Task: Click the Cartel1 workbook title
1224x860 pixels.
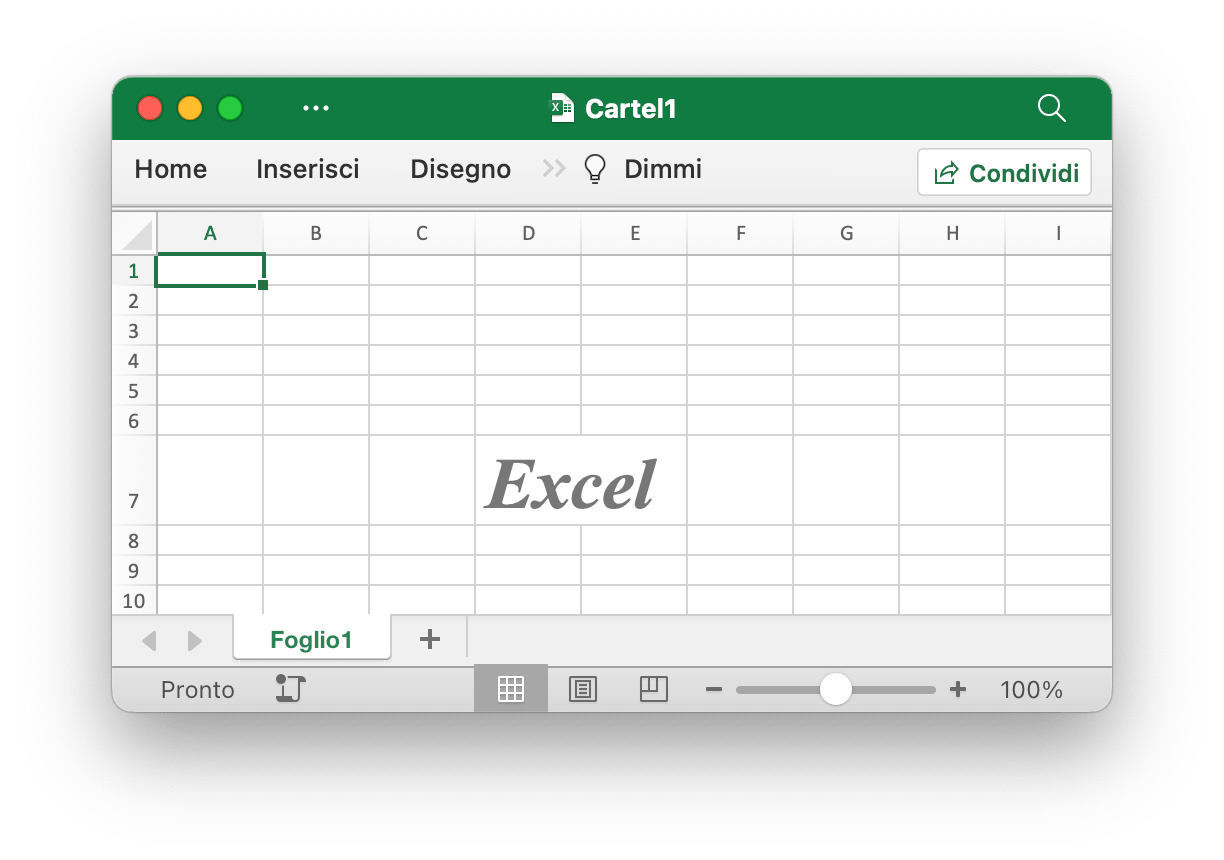Action: tap(631, 108)
